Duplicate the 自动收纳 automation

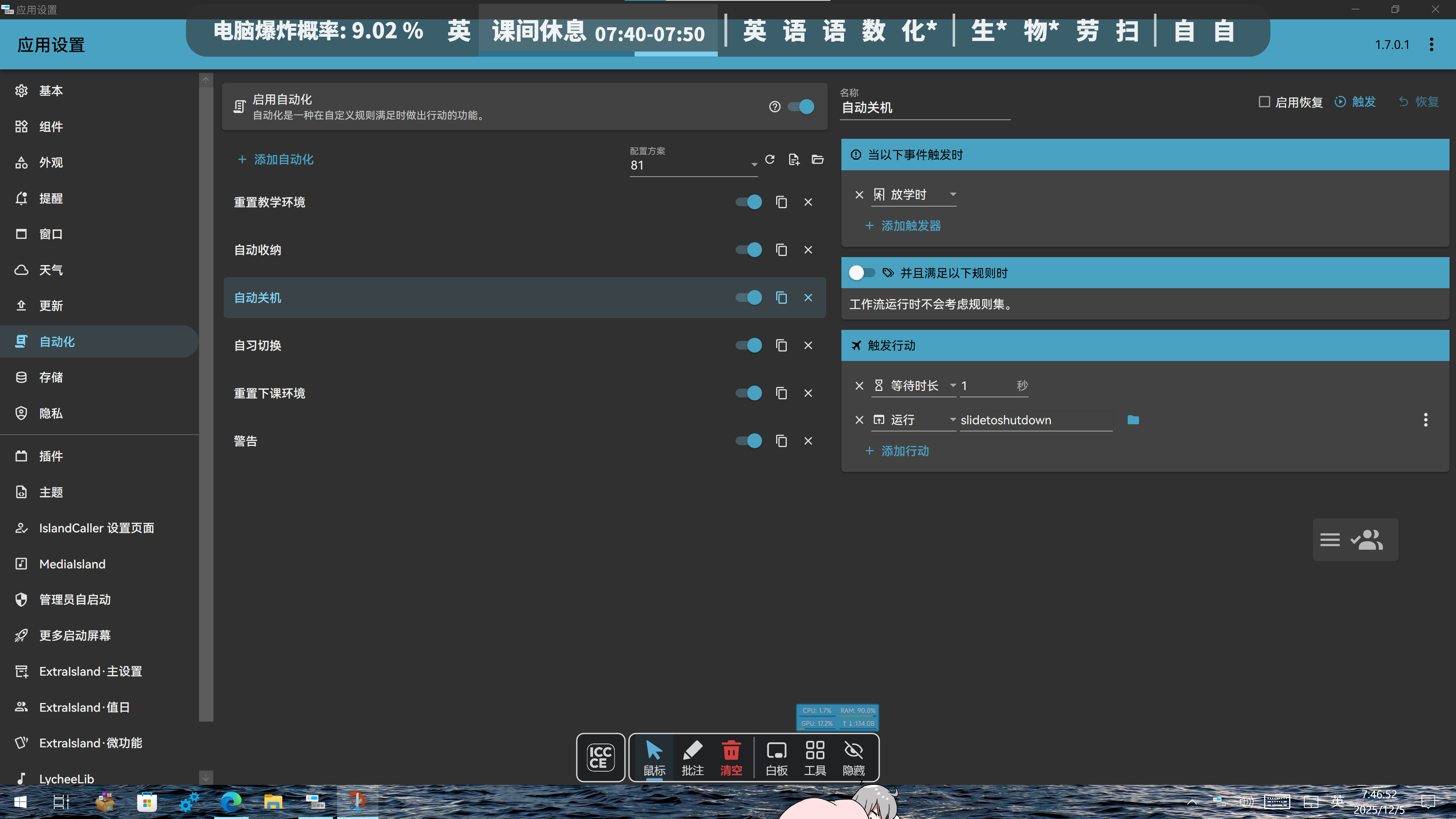coord(781,250)
